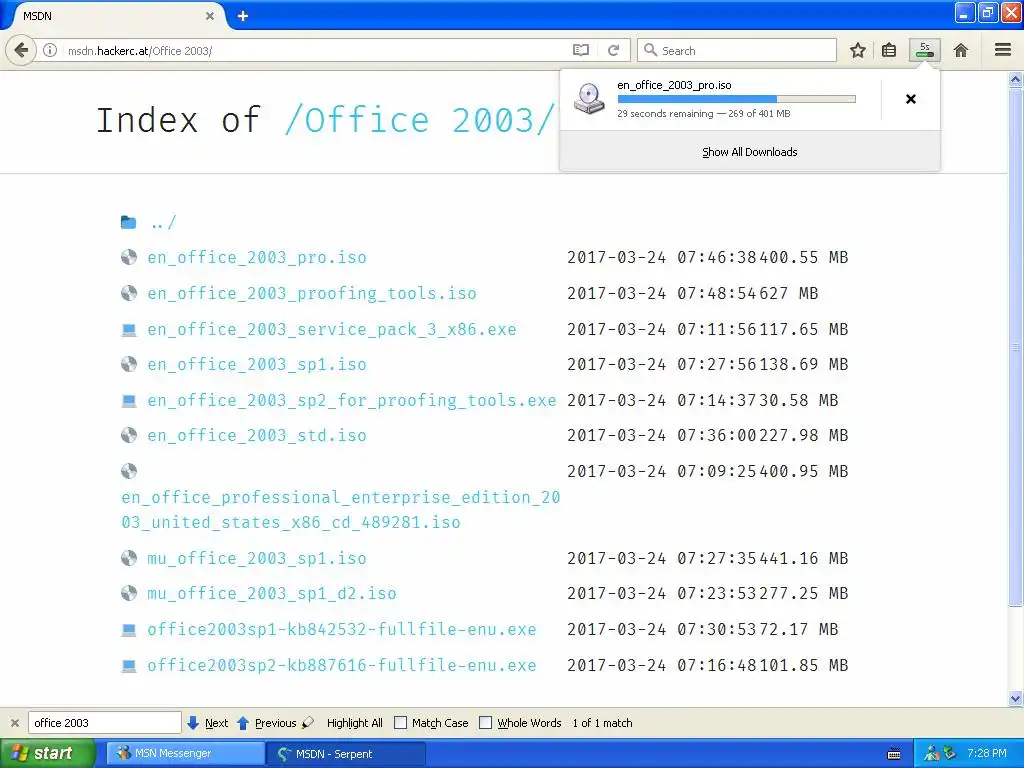This screenshot has width=1024, height=768.
Task: Switch to MSDN - Serpent taskbar button
Action: click(346, 754)
